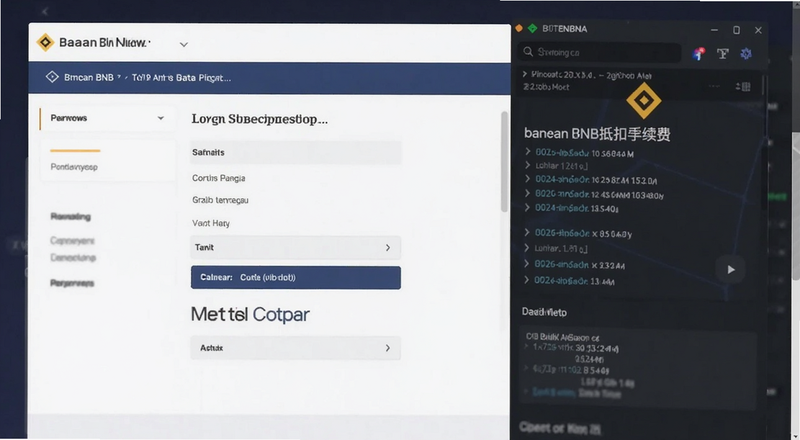Click the large gold Binance diamond logo
This screenshot has height=440, width=800.
tap(644, 101)
